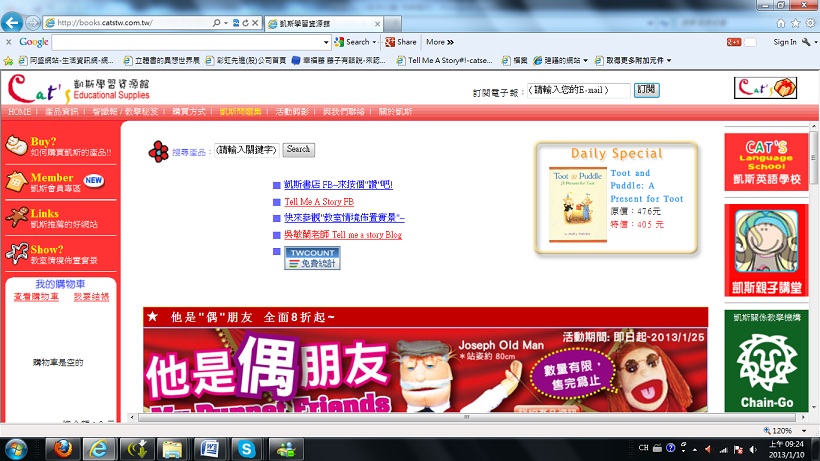
Task: Open the Tell Me A Story FB link
Action: [x=319, y=201]
